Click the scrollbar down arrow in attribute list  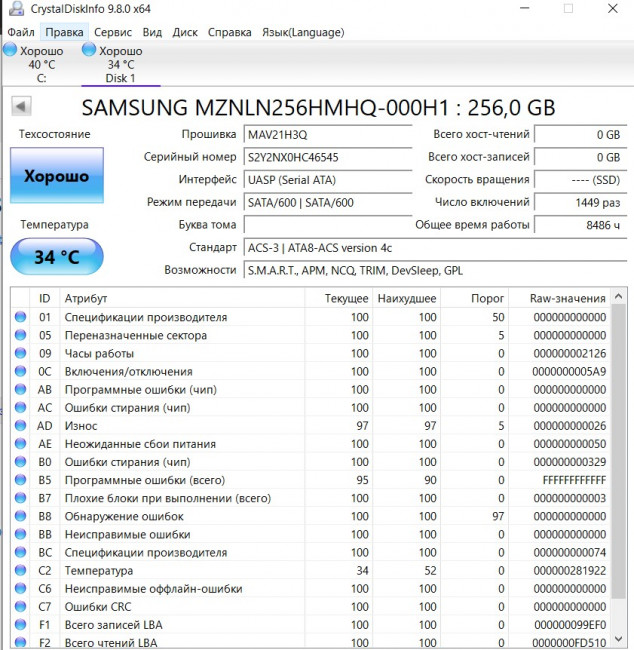coord(618,638)
